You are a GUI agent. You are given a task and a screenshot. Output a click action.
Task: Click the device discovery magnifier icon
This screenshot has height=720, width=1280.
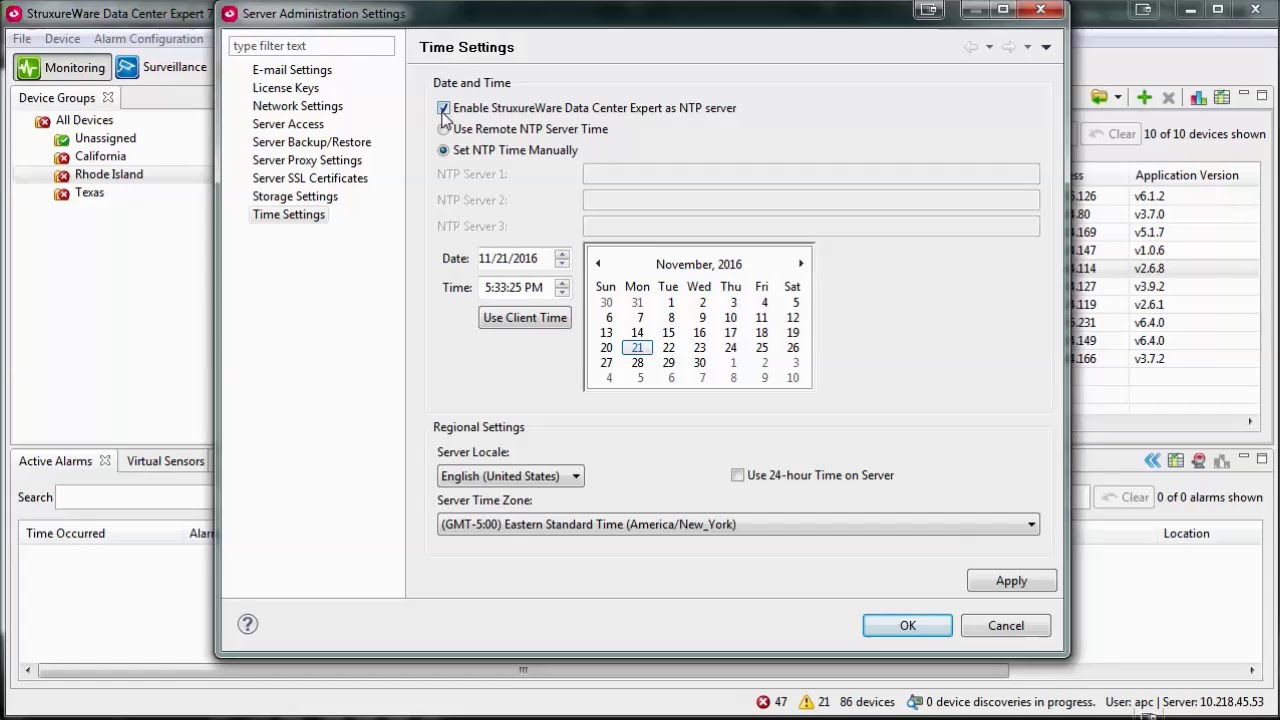914,702
